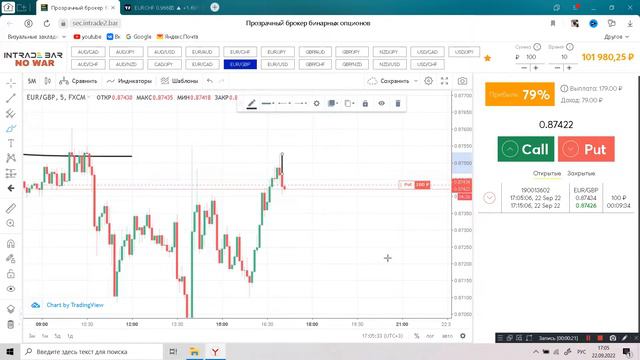Switch to the Открытые open trades tab
640x360 pixels.
pyautogui.click(x=547, y=173)
